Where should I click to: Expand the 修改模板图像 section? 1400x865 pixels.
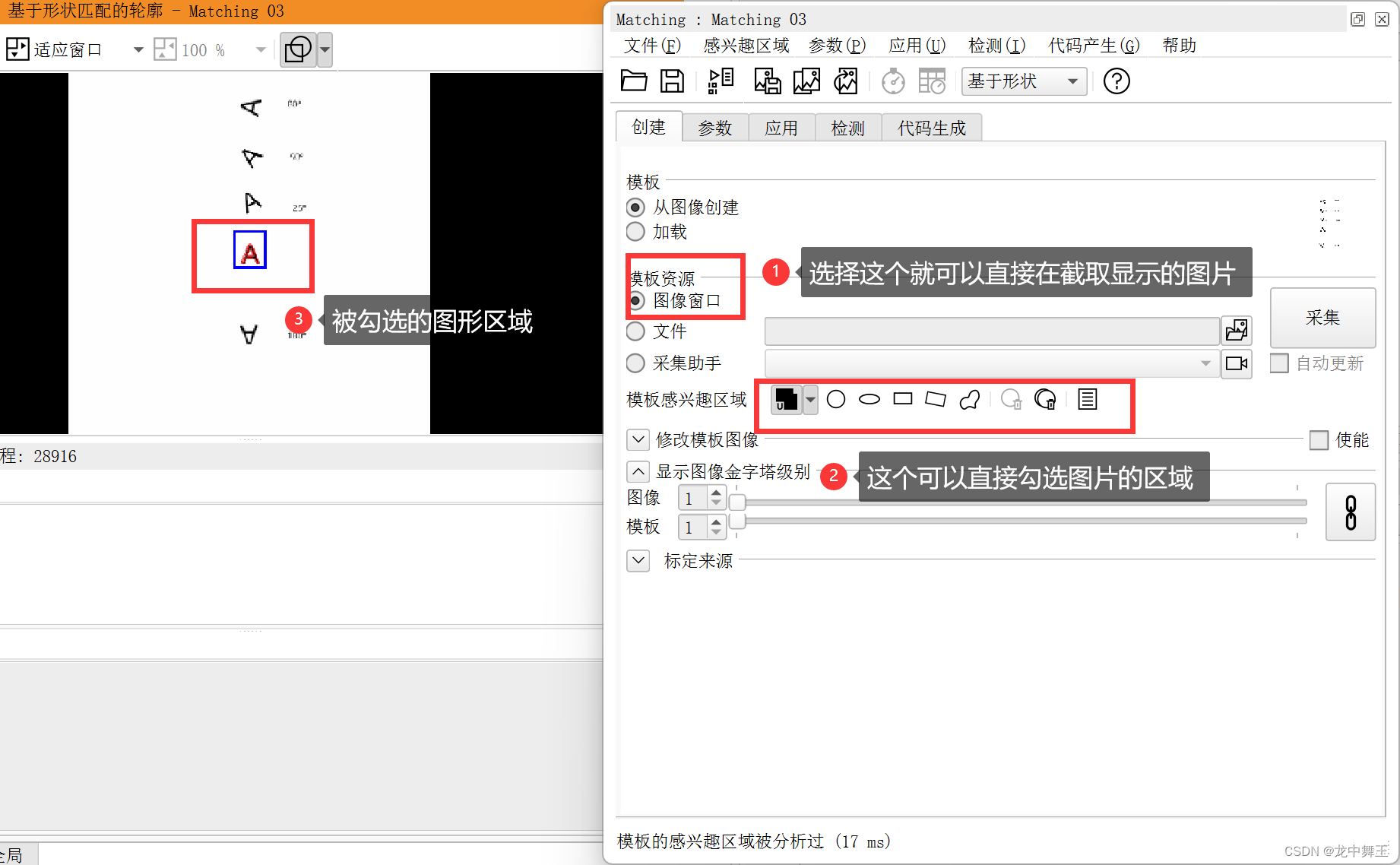click(x=638, y=439)
